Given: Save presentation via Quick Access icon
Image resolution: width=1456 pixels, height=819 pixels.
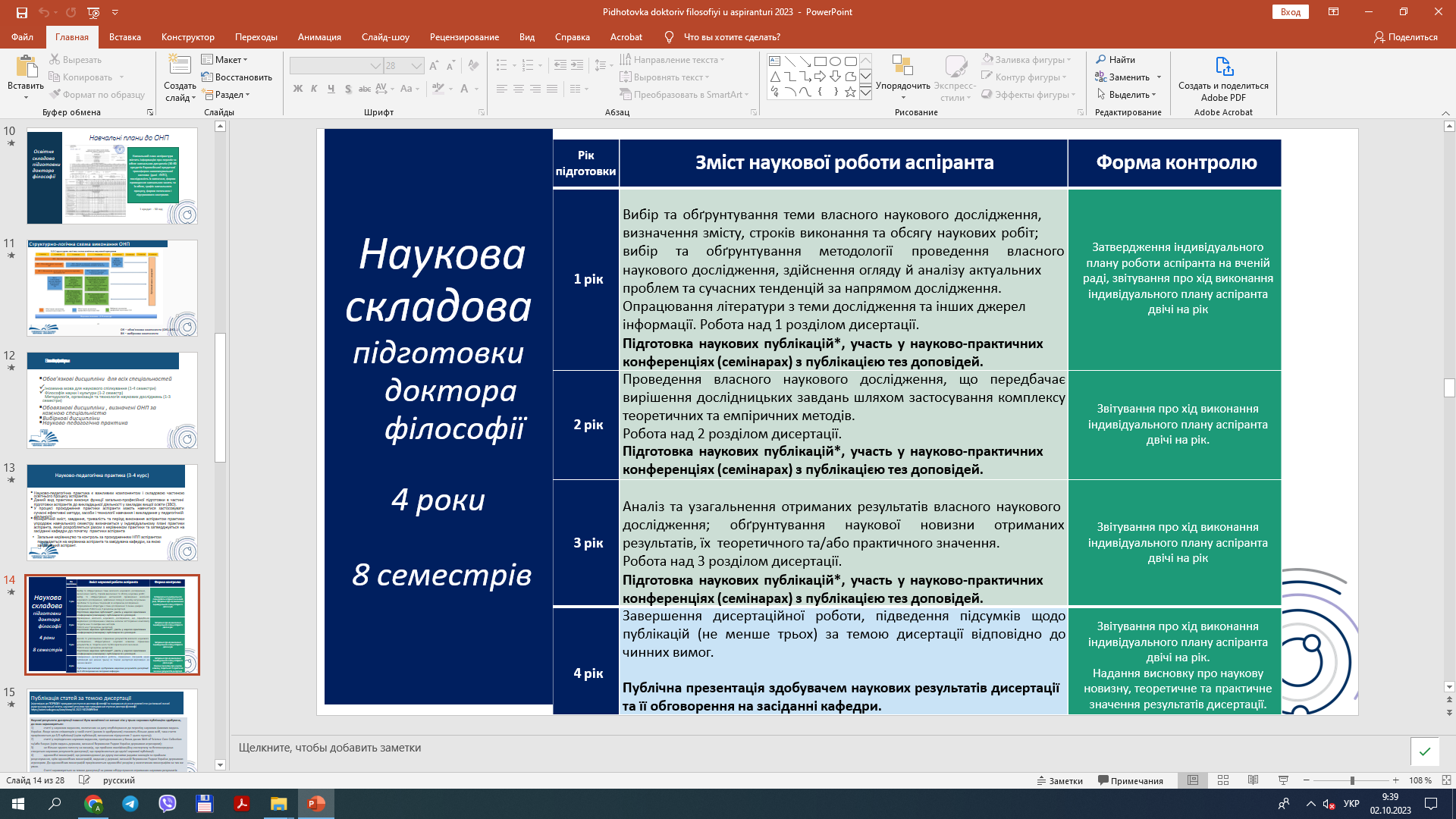Looking at the screenshot, I should (21, 12).
